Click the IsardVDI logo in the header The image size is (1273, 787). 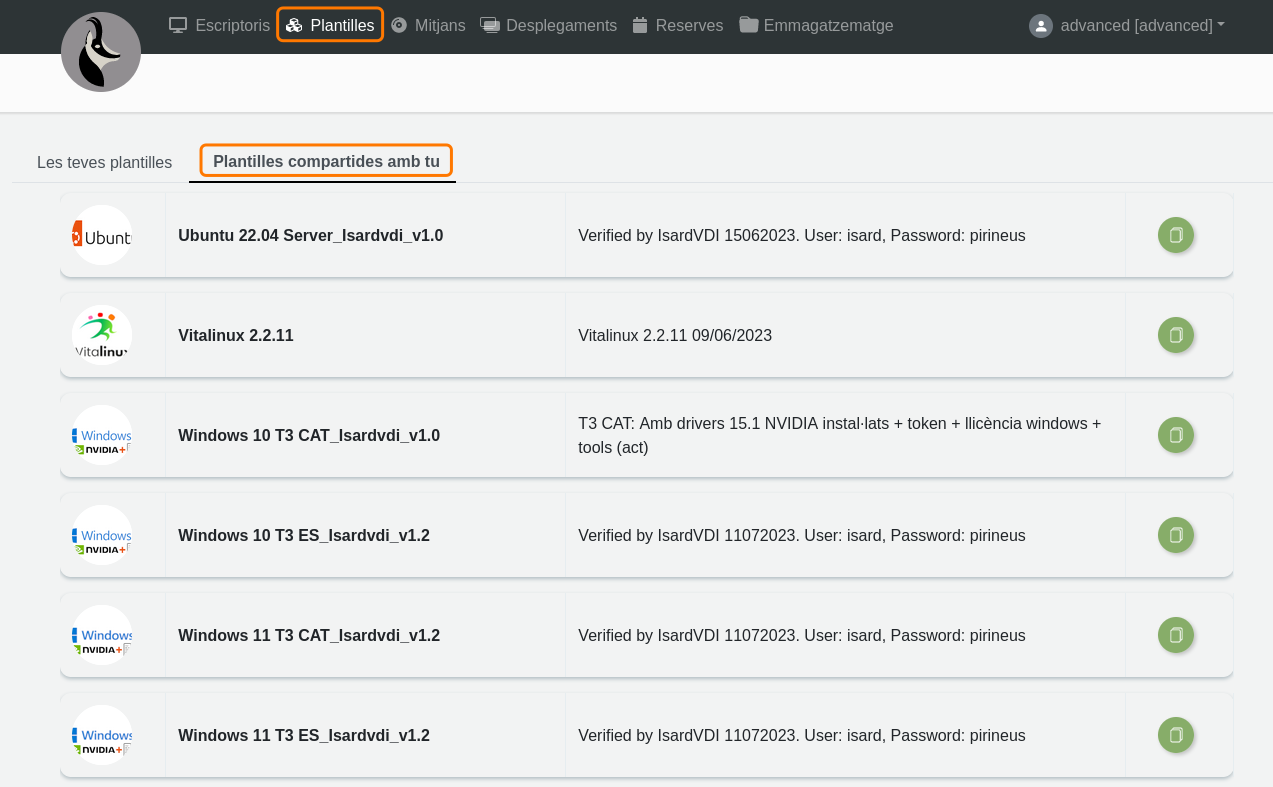click(101, 52)
